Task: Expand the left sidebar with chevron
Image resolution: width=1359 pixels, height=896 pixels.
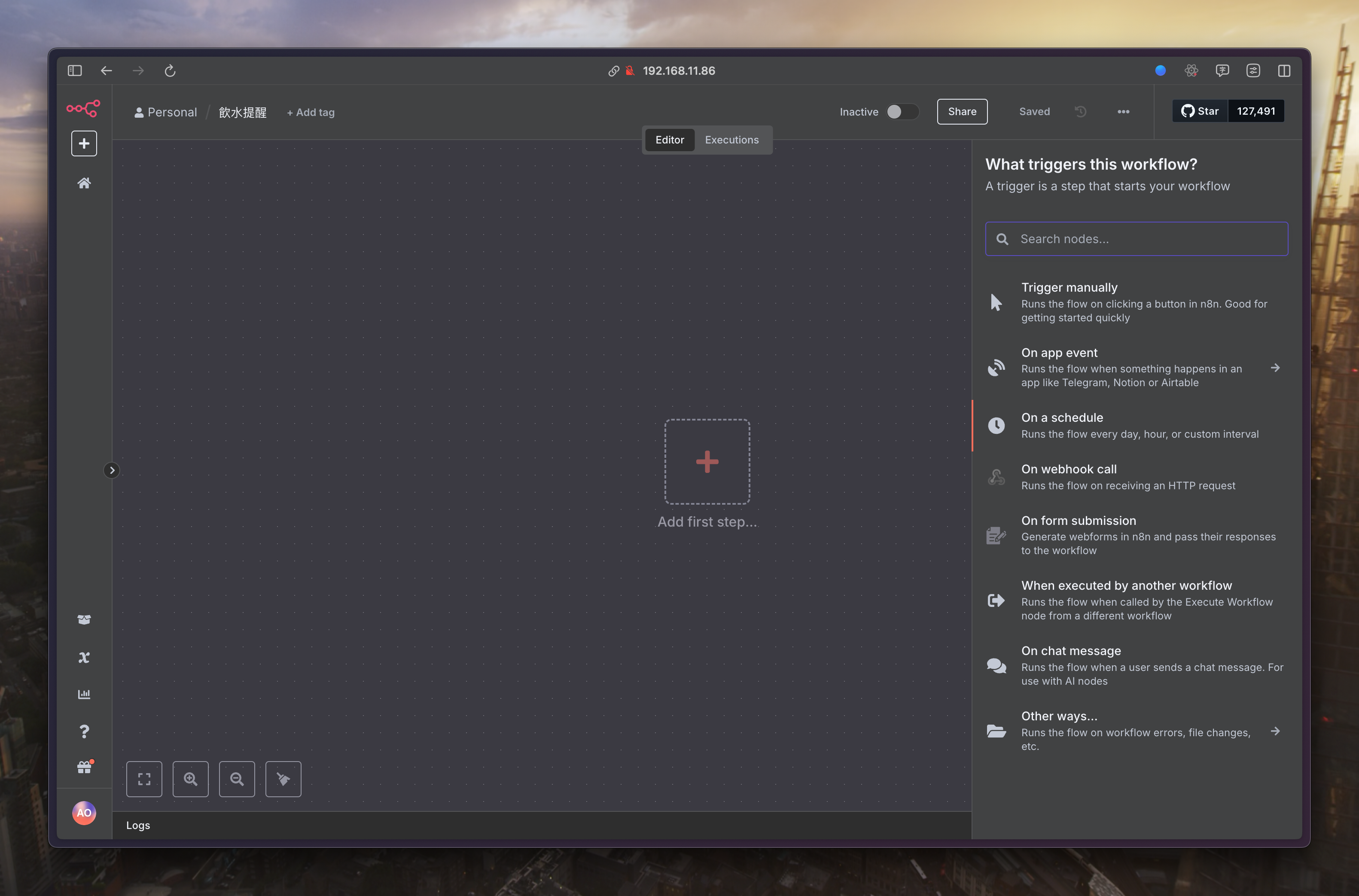Action: (112, 470)
